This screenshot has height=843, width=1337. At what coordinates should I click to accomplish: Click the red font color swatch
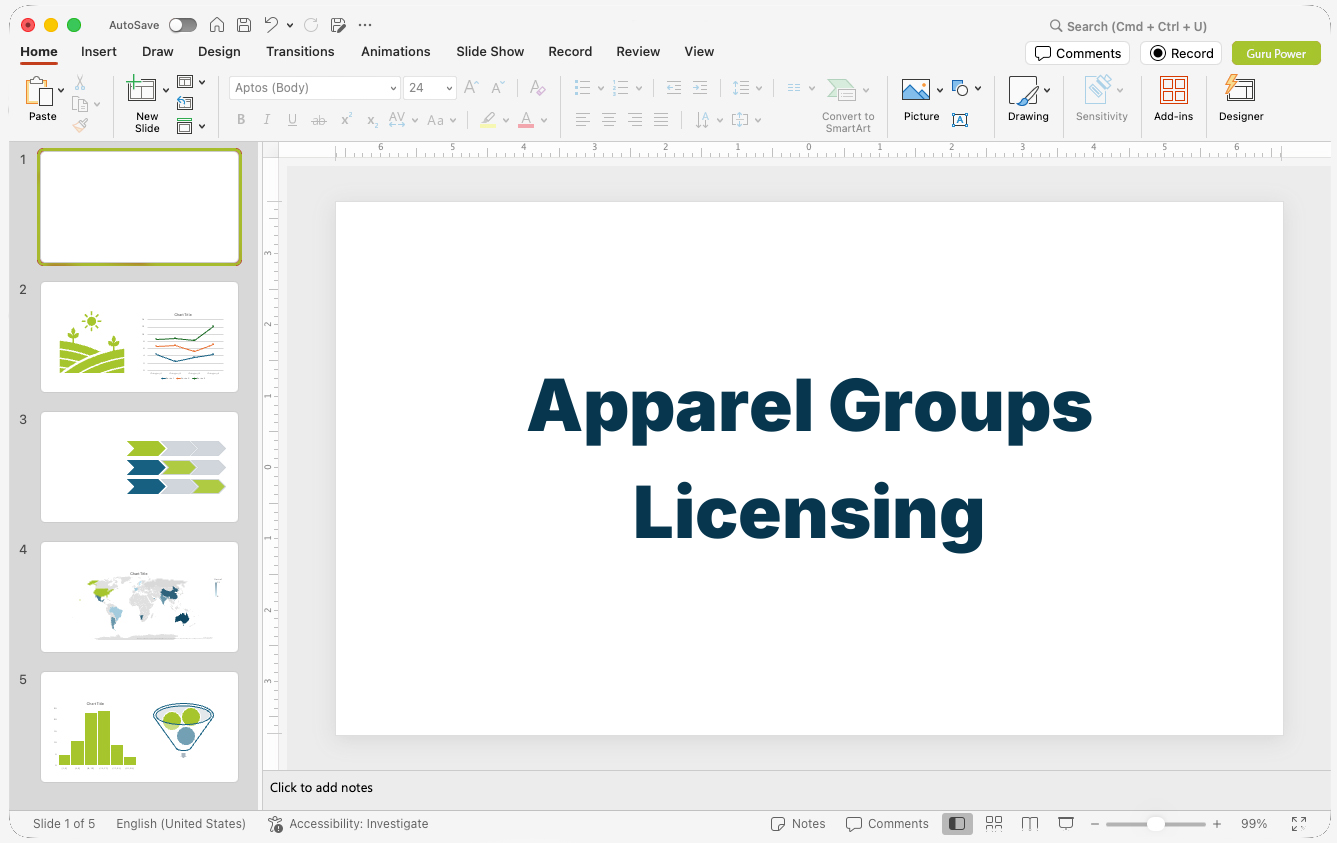point(526,120)
